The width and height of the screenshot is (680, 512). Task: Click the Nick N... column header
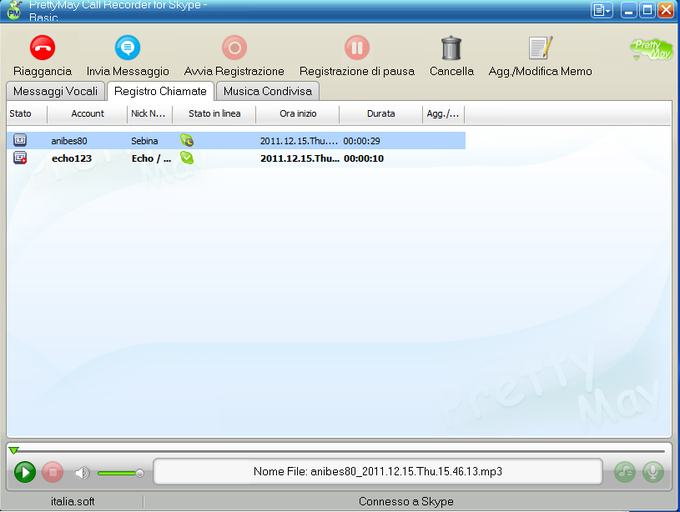point(150,114)
